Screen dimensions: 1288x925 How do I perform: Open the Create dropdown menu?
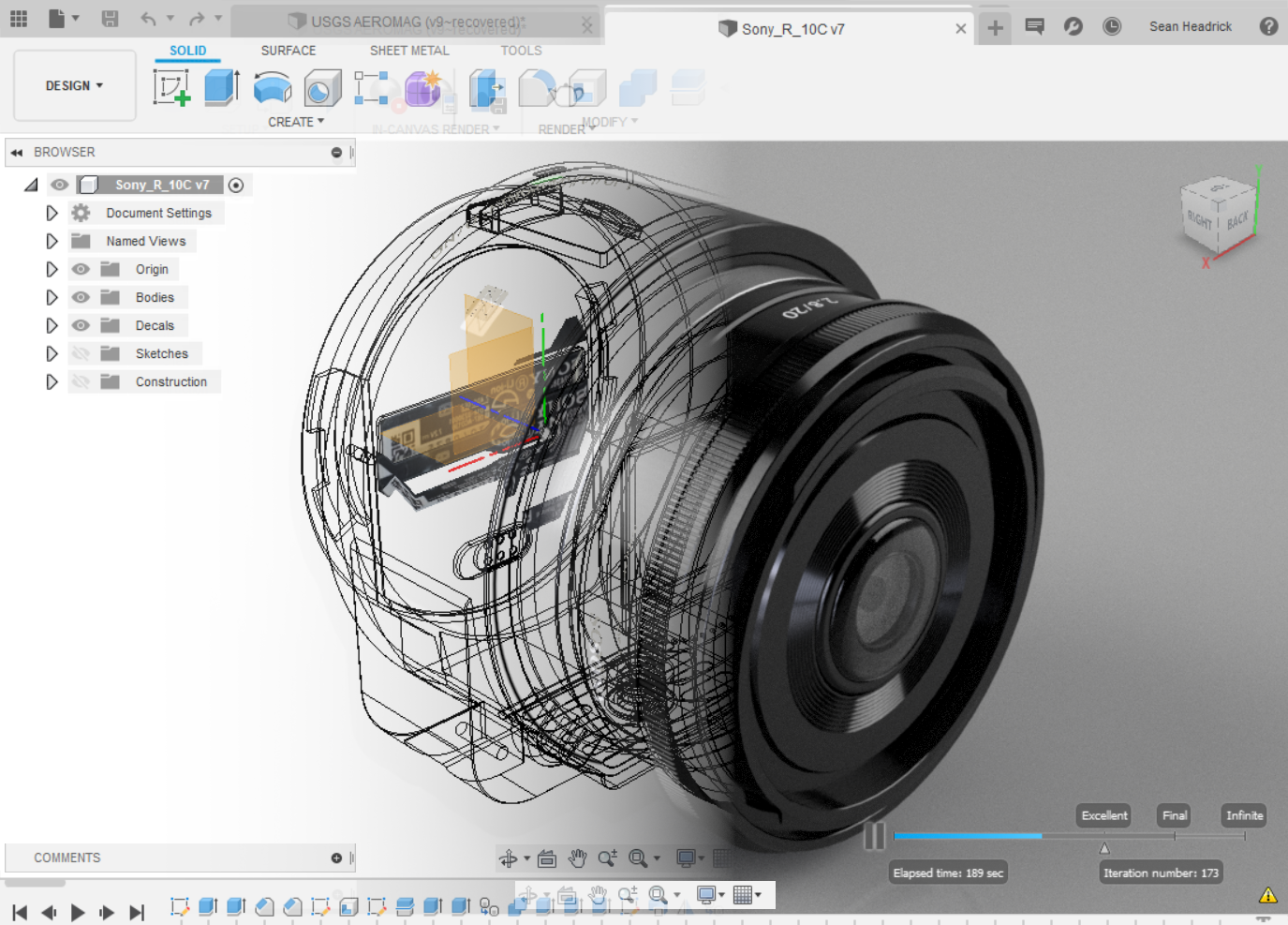[296, 122]
